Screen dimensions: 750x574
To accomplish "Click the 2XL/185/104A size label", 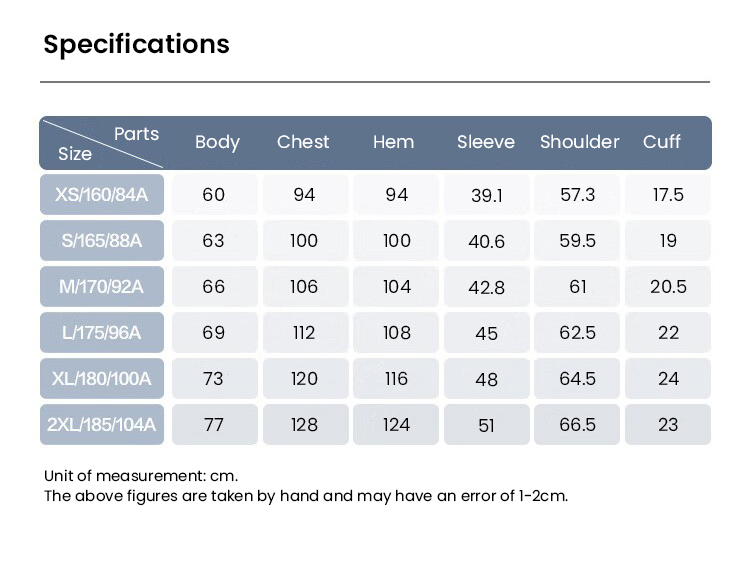I will point(102,424).
